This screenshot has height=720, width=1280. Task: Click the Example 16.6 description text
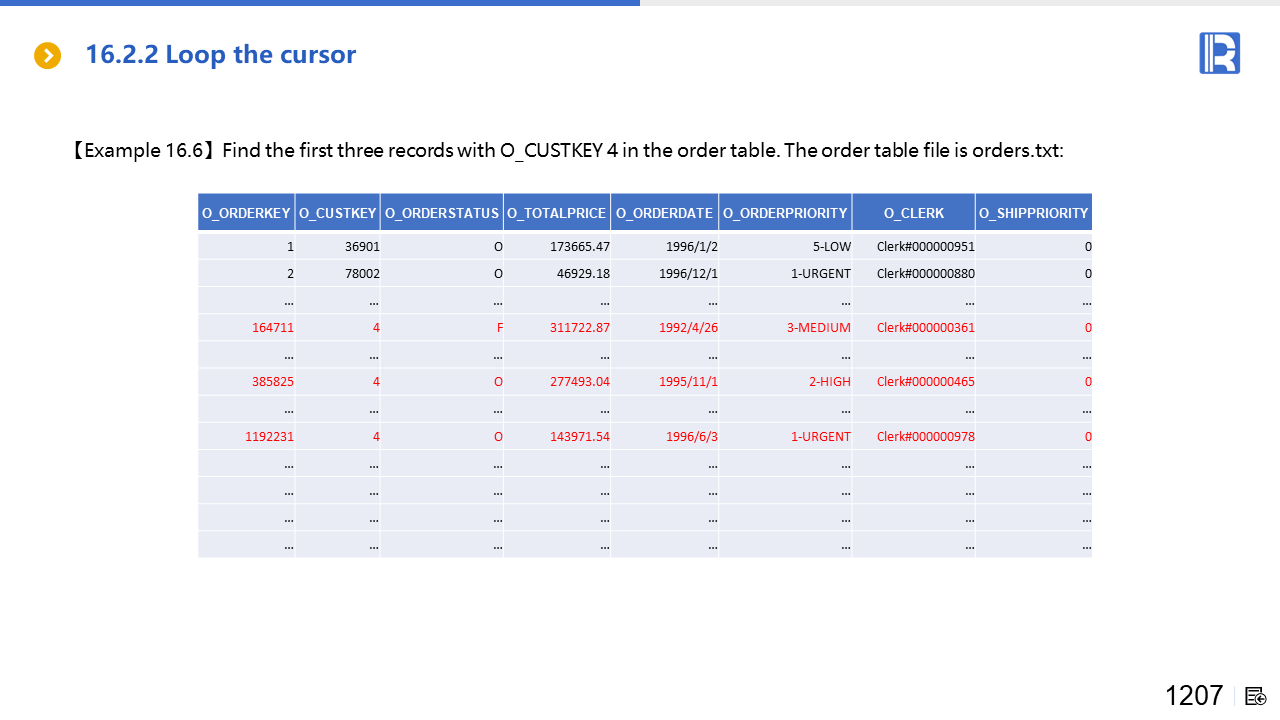[x=566, y=151]
